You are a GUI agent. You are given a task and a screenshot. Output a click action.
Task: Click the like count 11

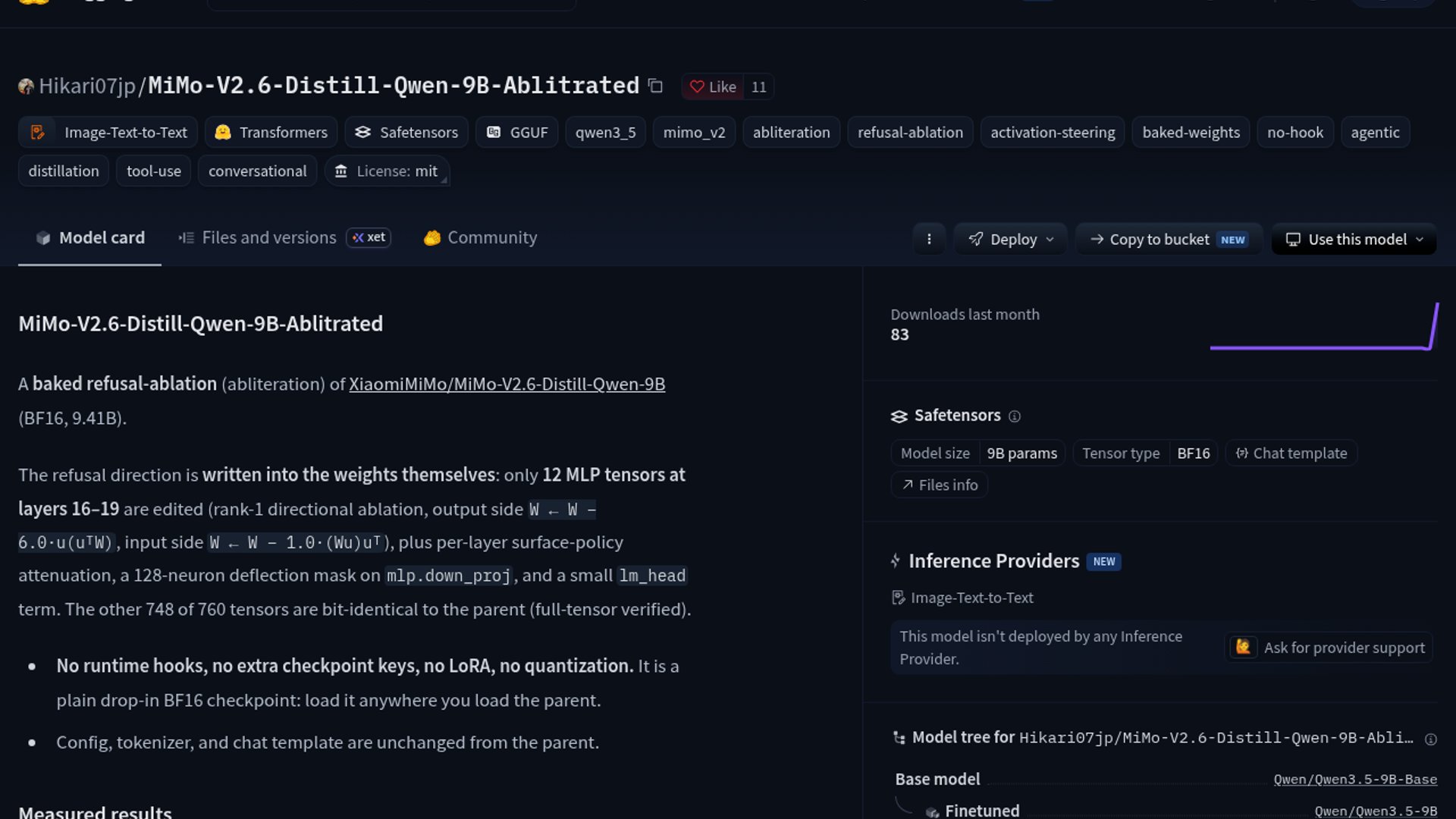758,87
